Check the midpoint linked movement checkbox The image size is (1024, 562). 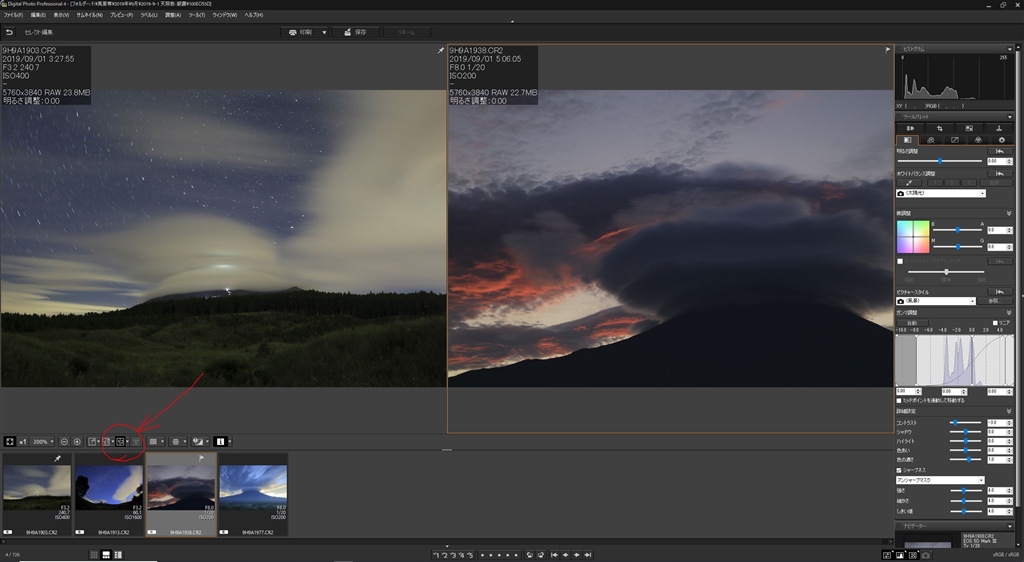898,400
